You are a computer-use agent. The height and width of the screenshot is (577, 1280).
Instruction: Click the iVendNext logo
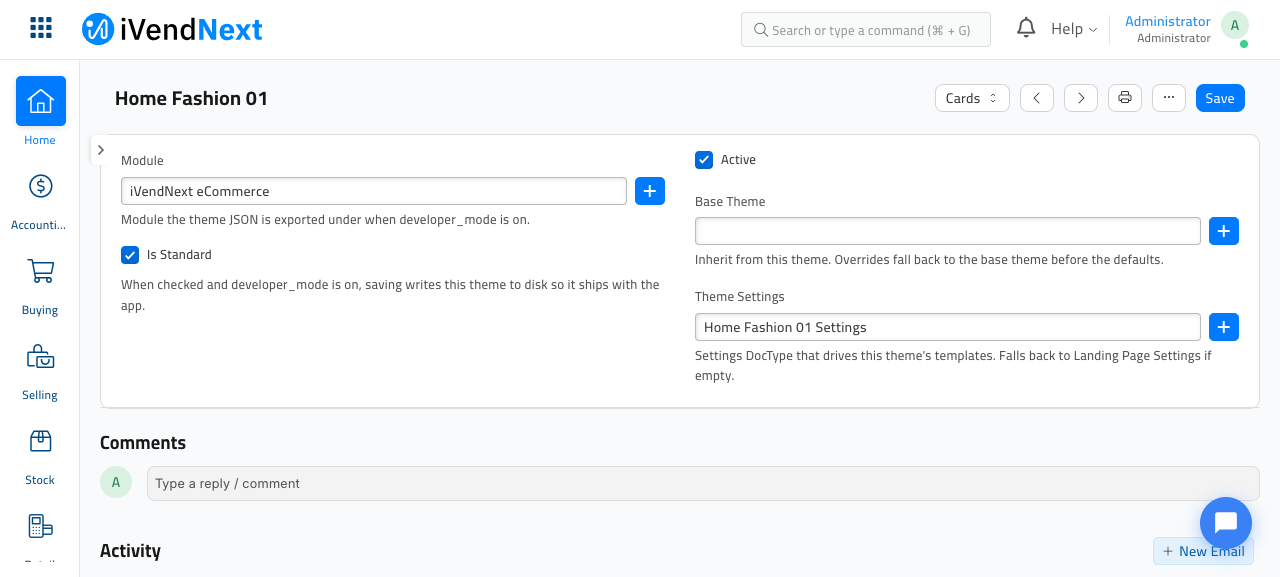(172, 29)
